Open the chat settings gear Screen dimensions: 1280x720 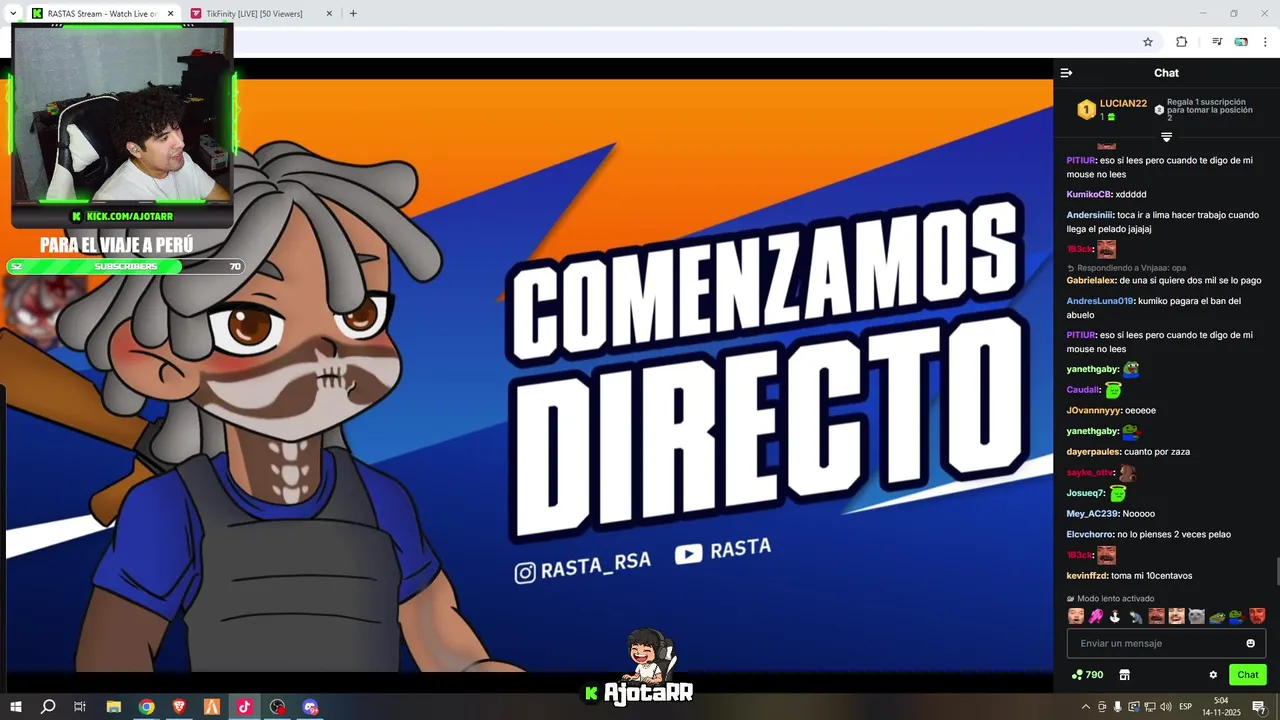coord(1213,675)
